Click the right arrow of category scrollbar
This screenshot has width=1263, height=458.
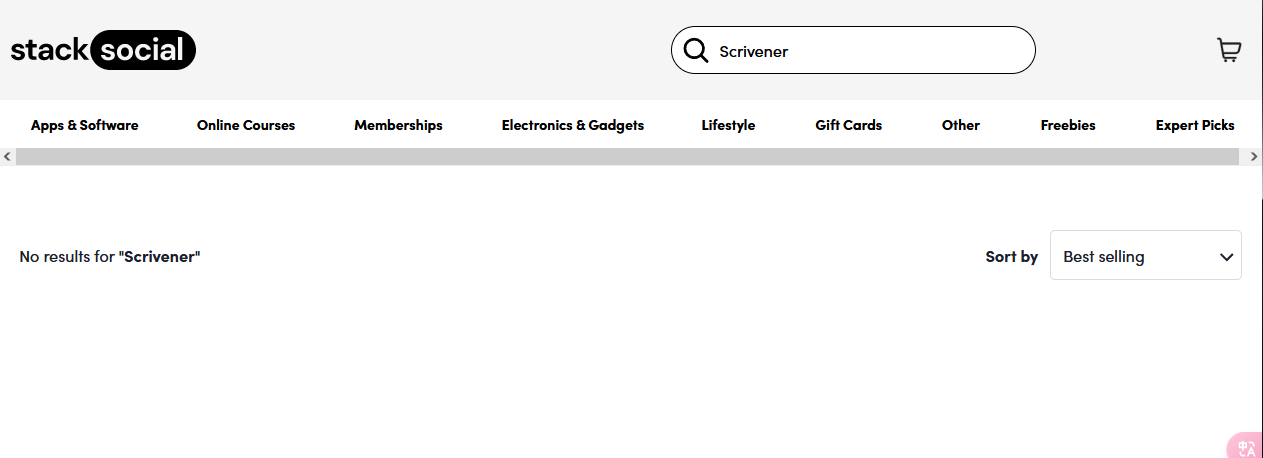(1254, 157)
